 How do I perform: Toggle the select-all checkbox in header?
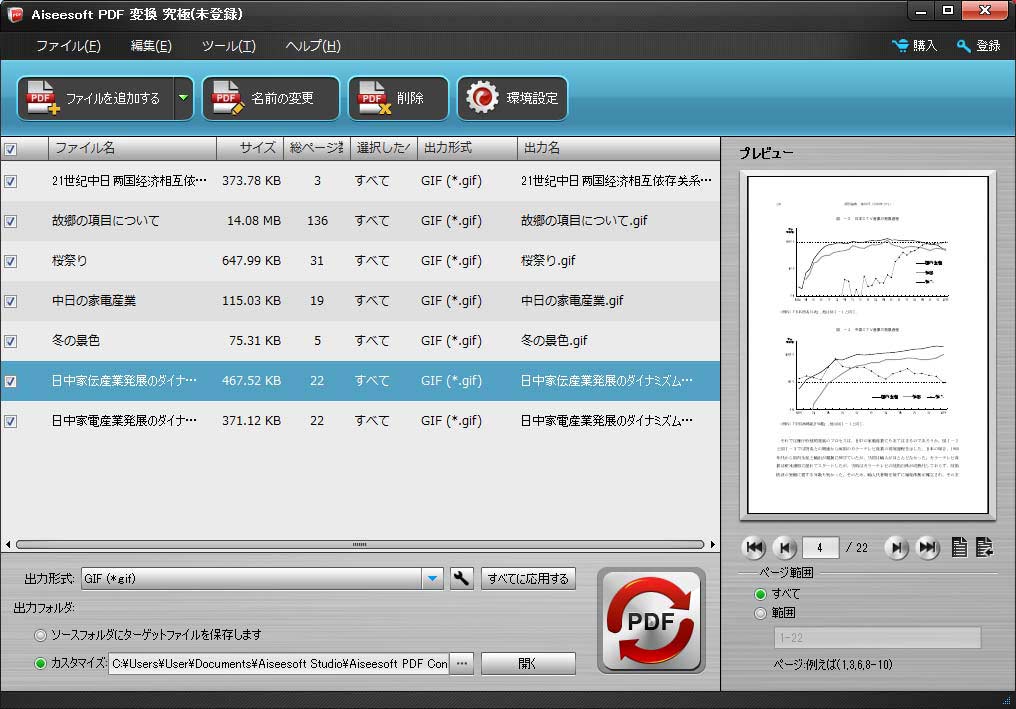click(11, 149)
